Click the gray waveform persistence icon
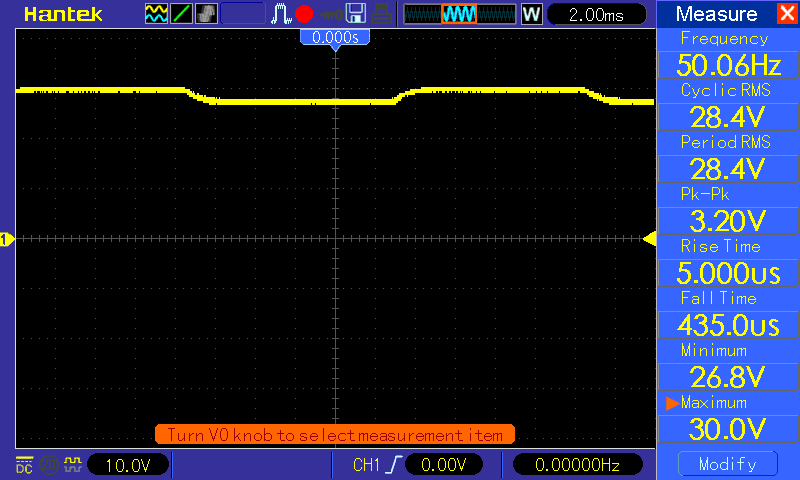 tap(206, 14)
